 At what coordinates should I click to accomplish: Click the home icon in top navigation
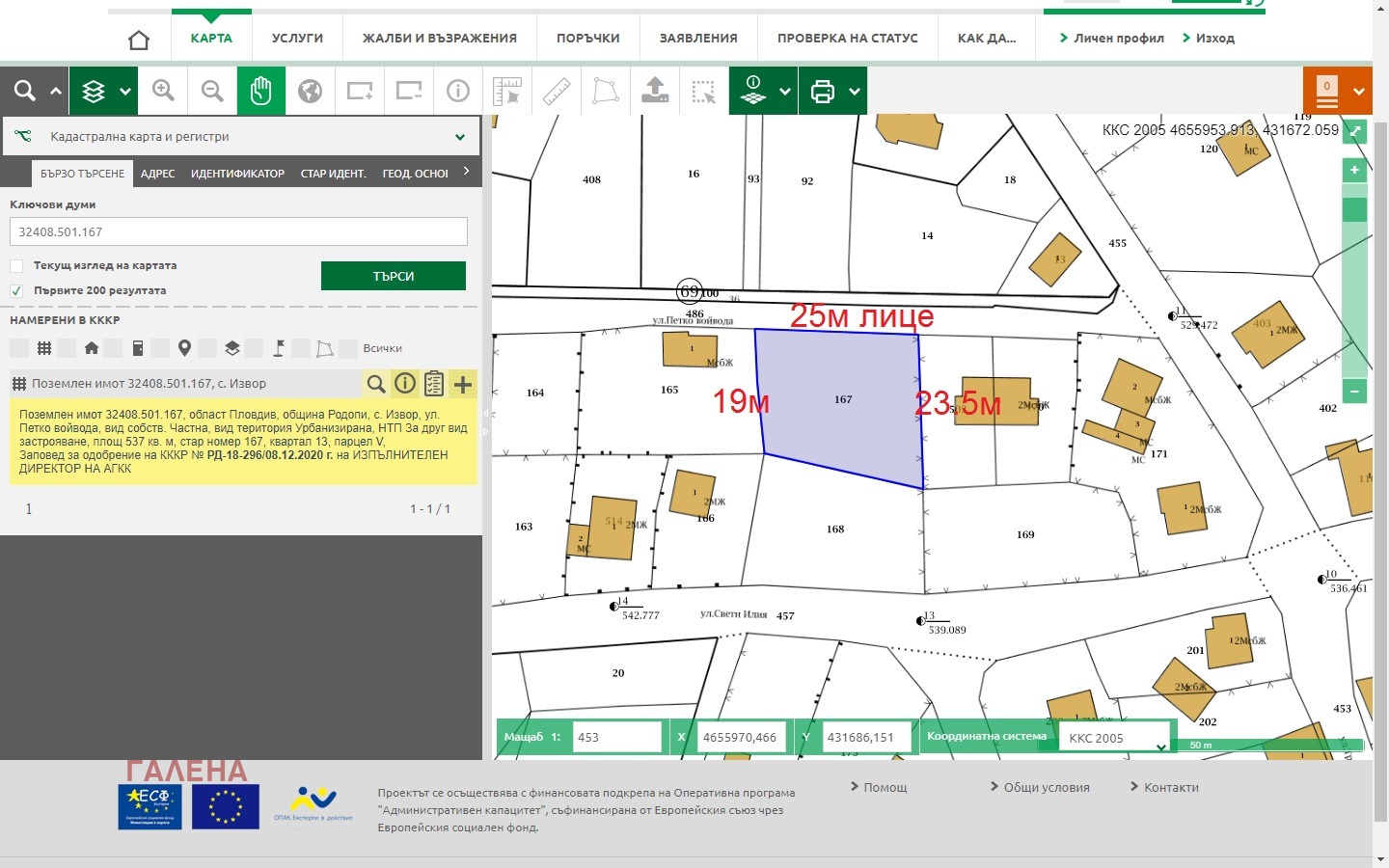(x=139, y=40)
